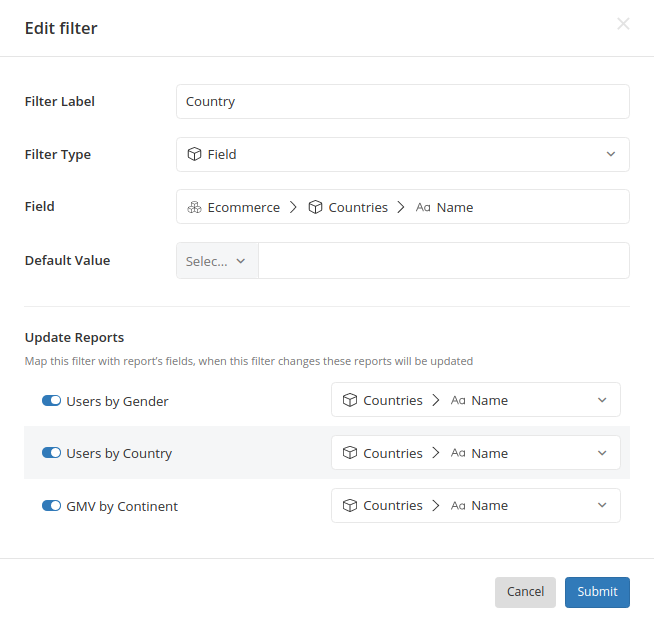Click the Ecommerce dataset icon in Field row
Viewport: 654px width, 621px height.
pos(195,207)
